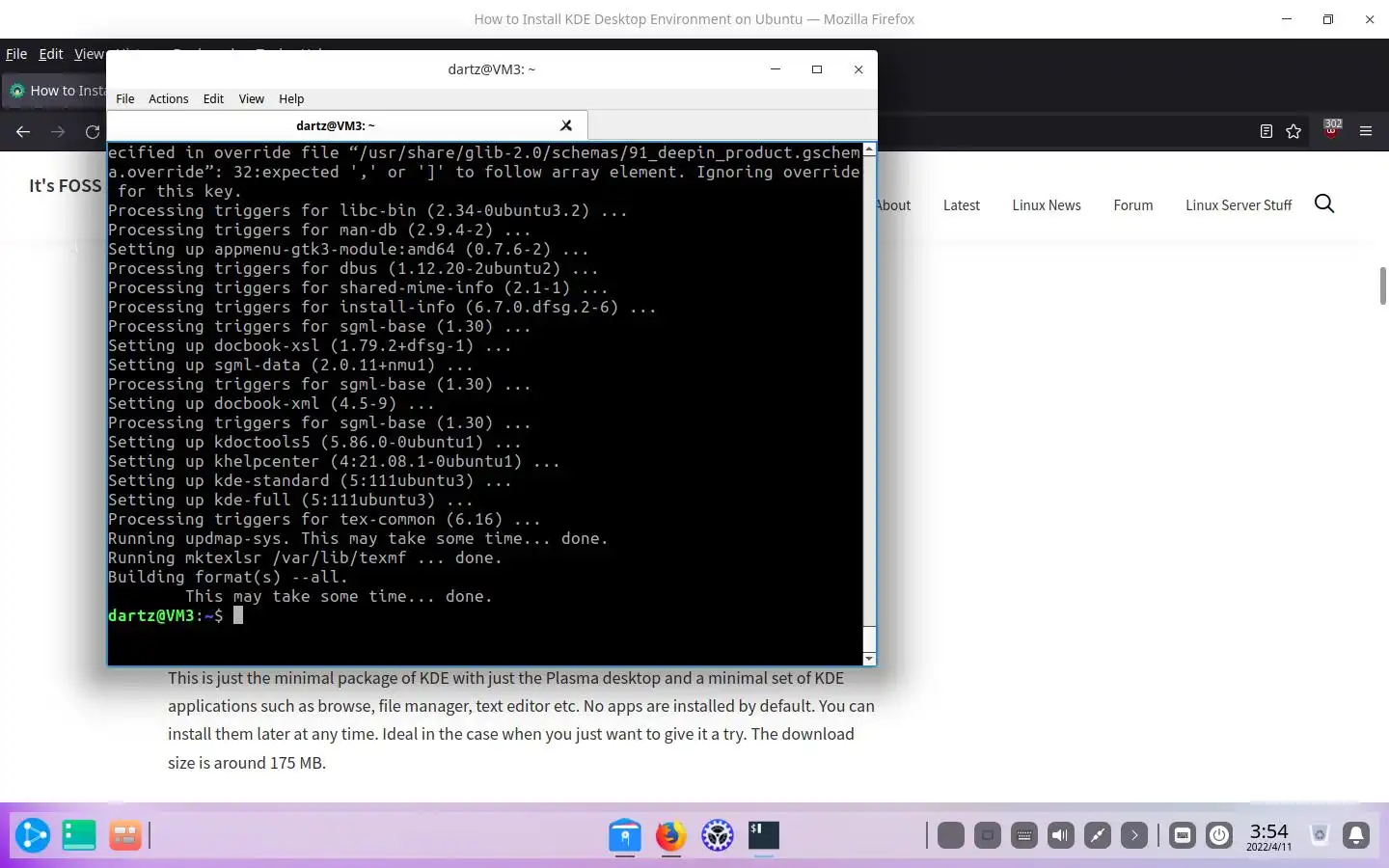Open terminal Edit menu
The width and height of the screenshot is (1389, 868).
(x=213, y=98)
